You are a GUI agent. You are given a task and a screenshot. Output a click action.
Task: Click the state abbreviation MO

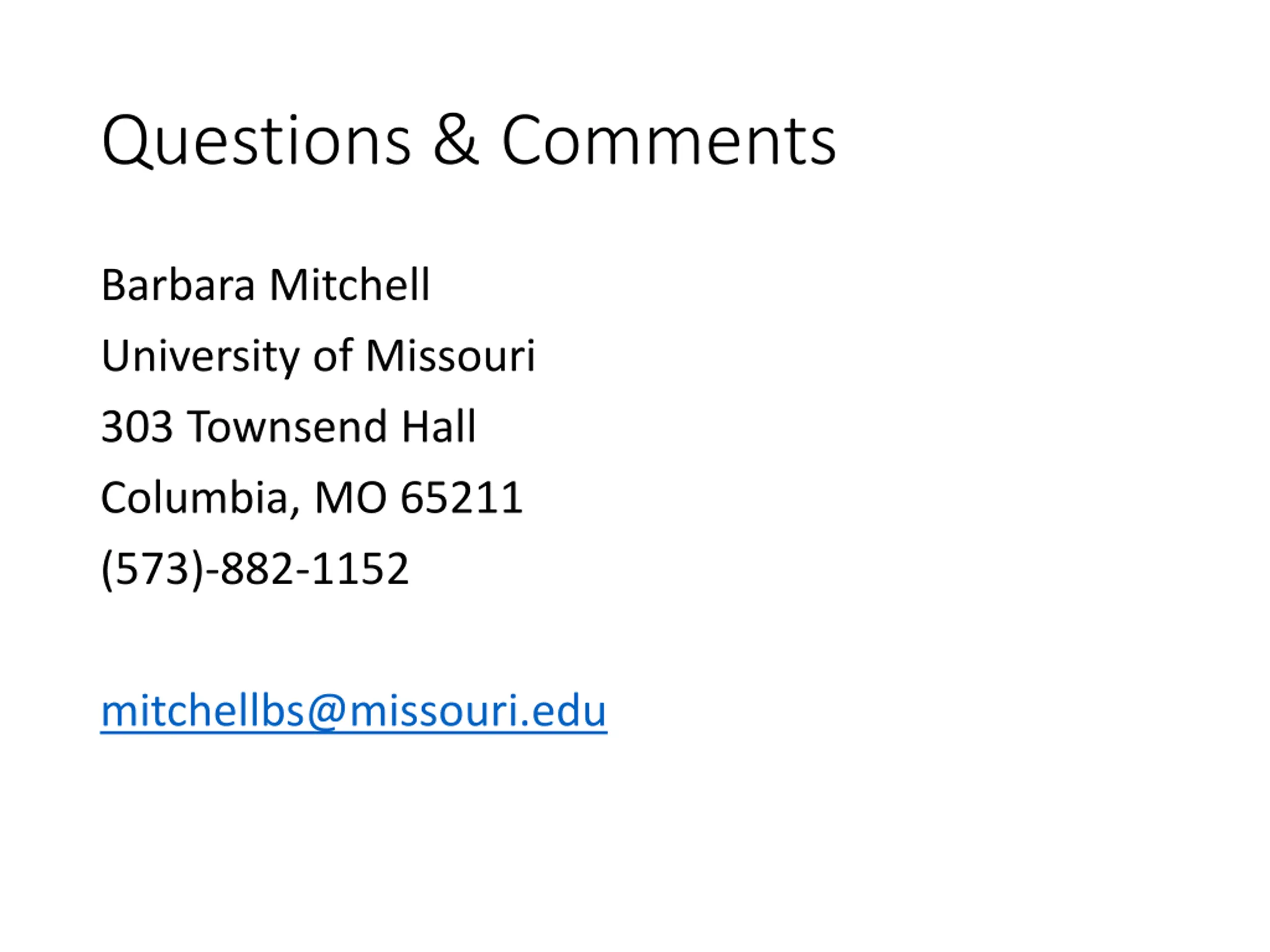pyautogui.click(x=350, y=497)
